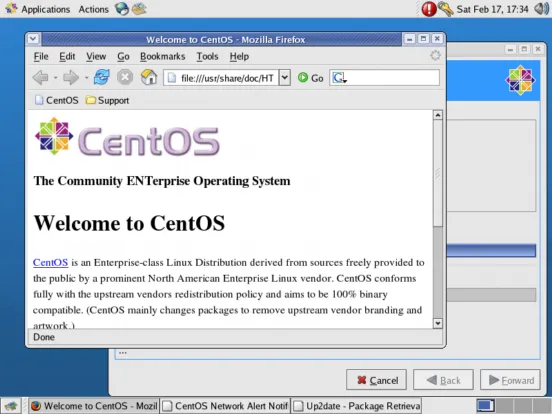The height and width of the screenshot is (414, 552).
Task: Open the Bookmarks menu
Action: coord(162,57)
